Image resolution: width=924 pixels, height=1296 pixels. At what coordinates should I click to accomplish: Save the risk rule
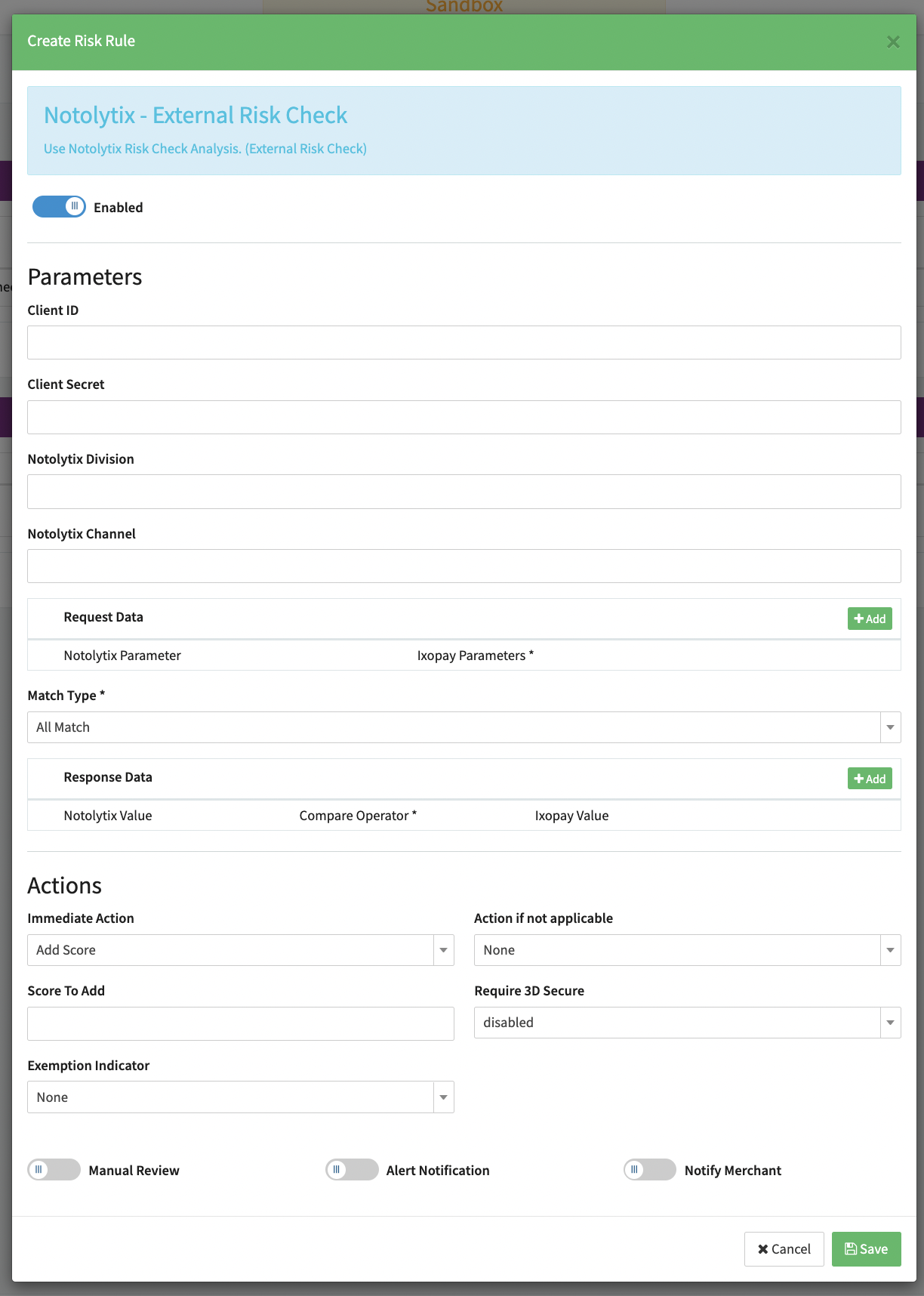(x=866, y=1249)
